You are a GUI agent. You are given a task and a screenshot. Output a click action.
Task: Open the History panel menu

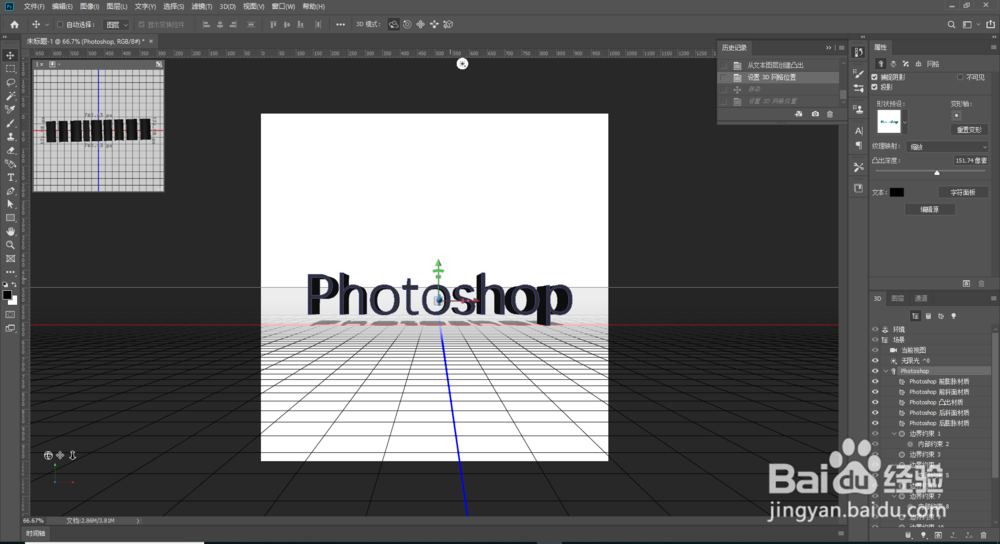841,48
